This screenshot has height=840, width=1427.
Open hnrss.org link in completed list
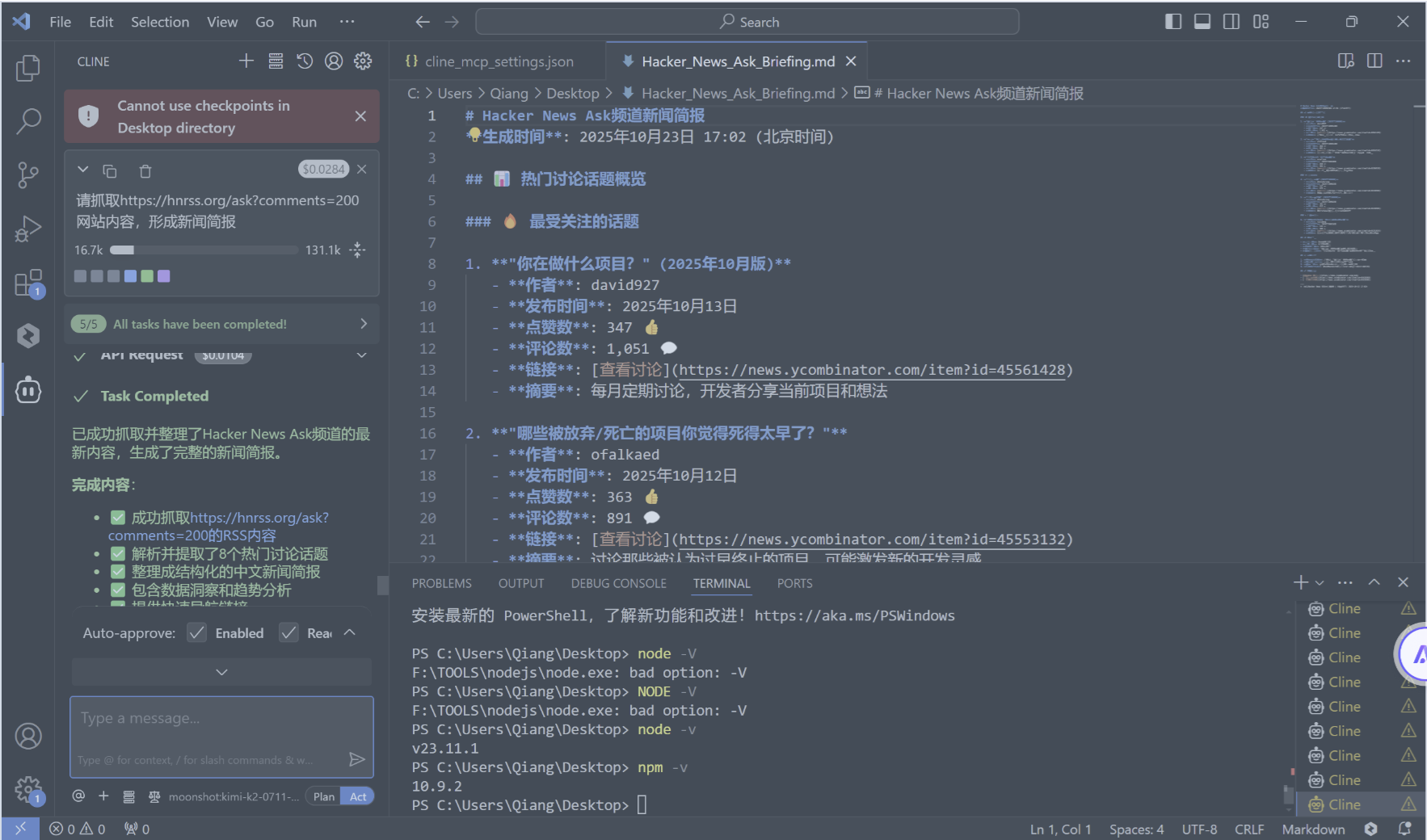[218, 527]
